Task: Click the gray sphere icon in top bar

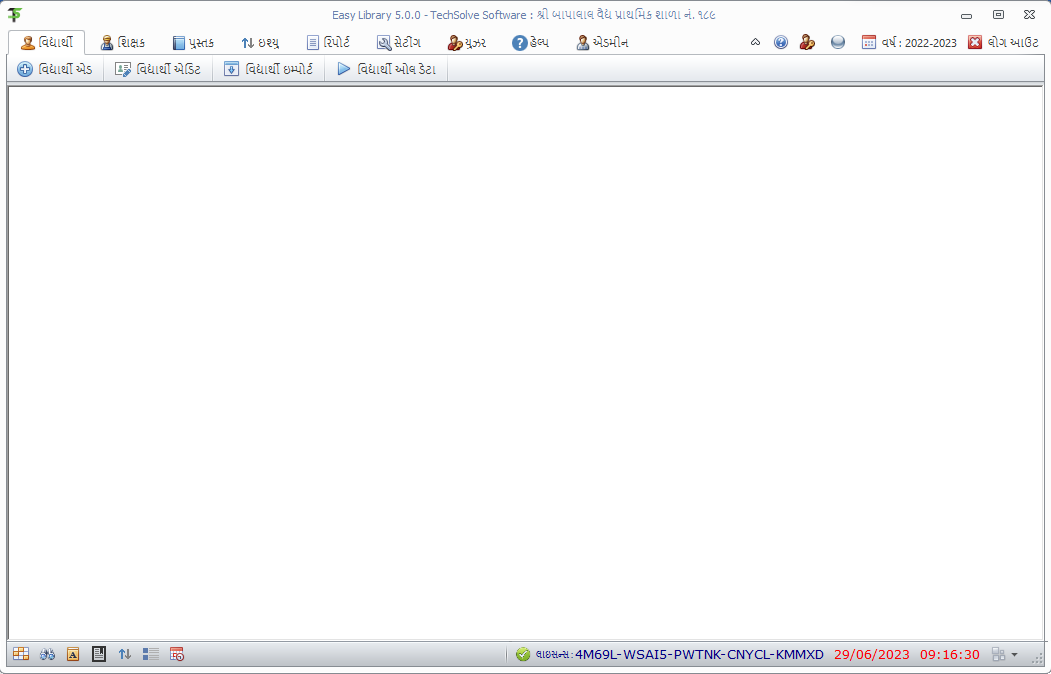Action: 838,43
